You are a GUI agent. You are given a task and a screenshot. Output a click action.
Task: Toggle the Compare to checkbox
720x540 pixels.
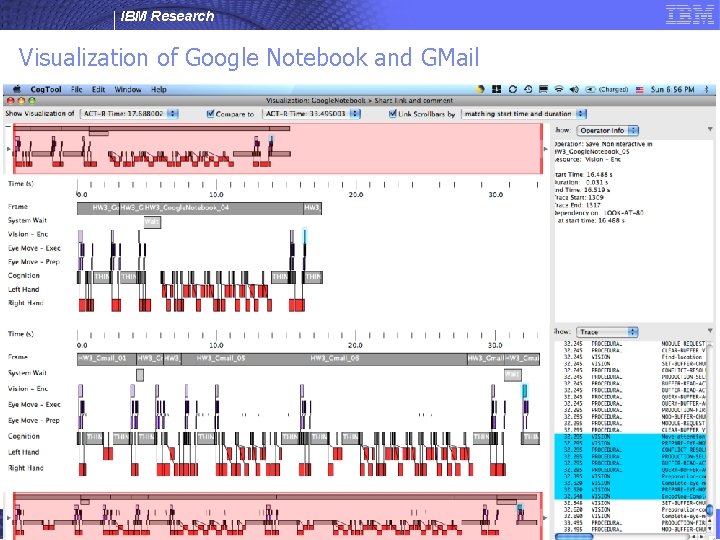(211, 113)
